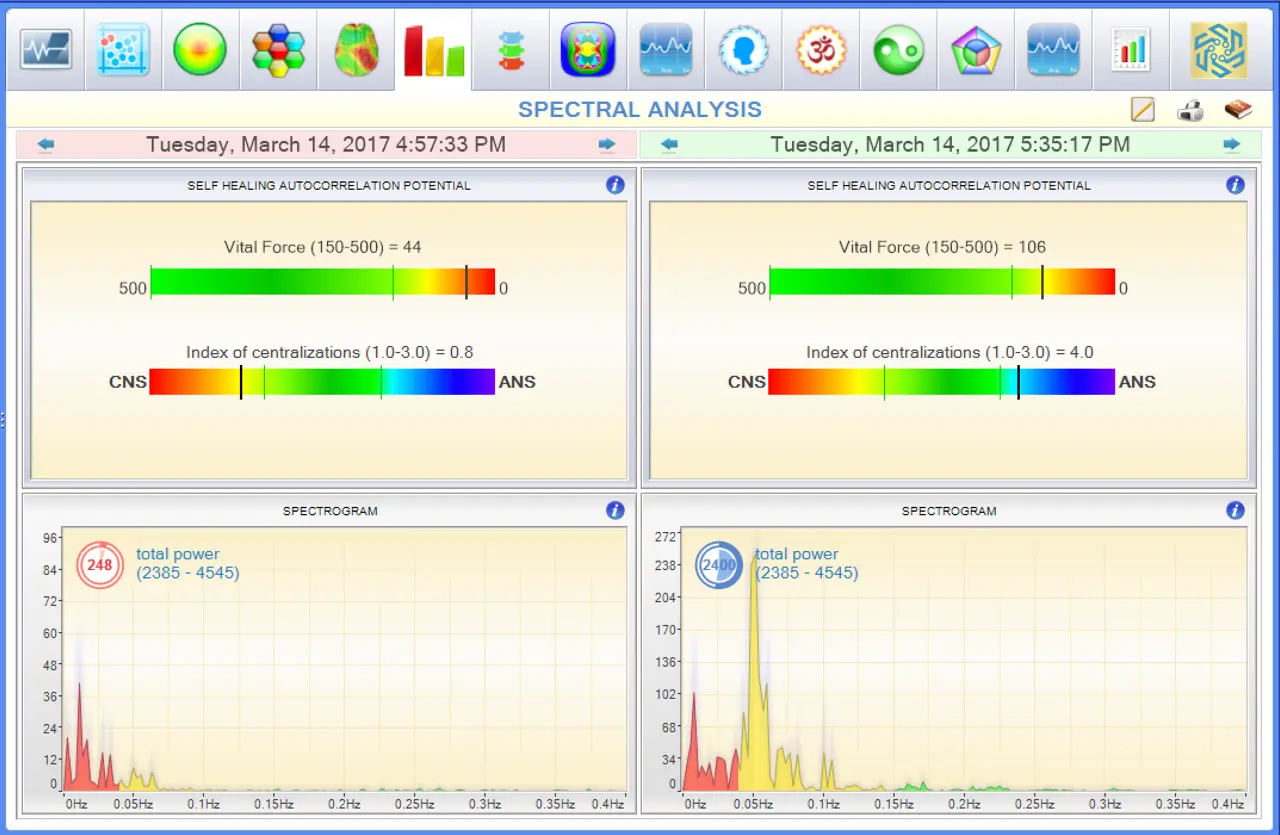Open the small colored bar chart tab
Screen dimensions: 1280x835
pos(1131,50)
